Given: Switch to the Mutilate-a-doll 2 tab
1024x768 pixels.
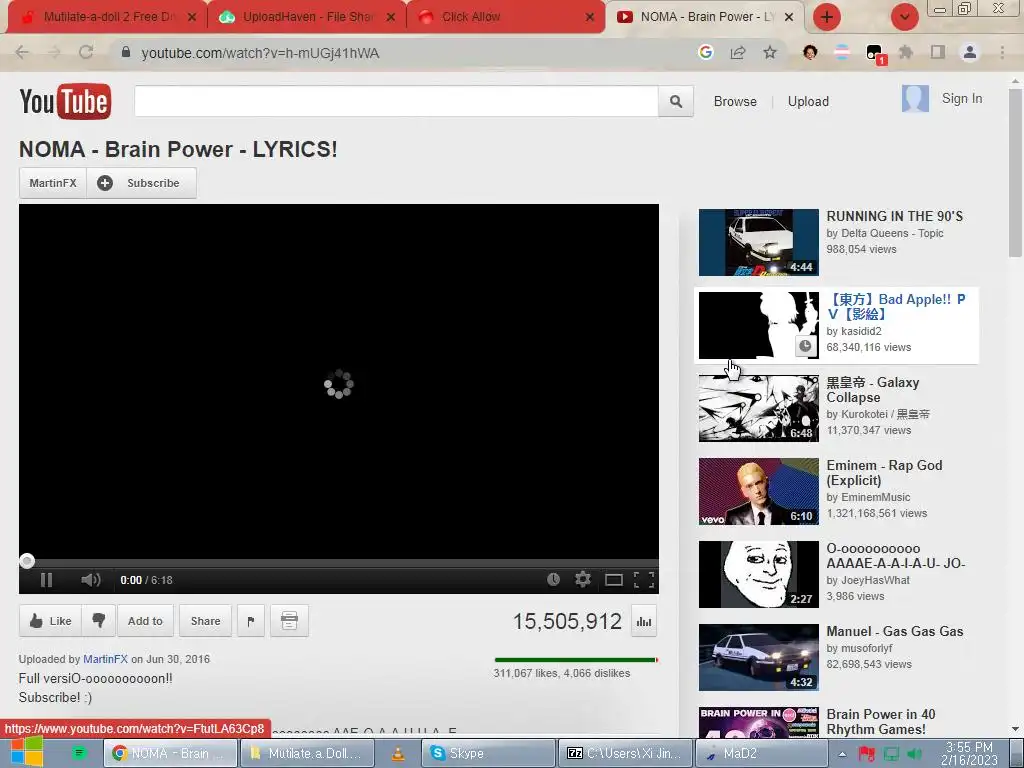Looking at the screenshot, I should click(x=108, y=17).
